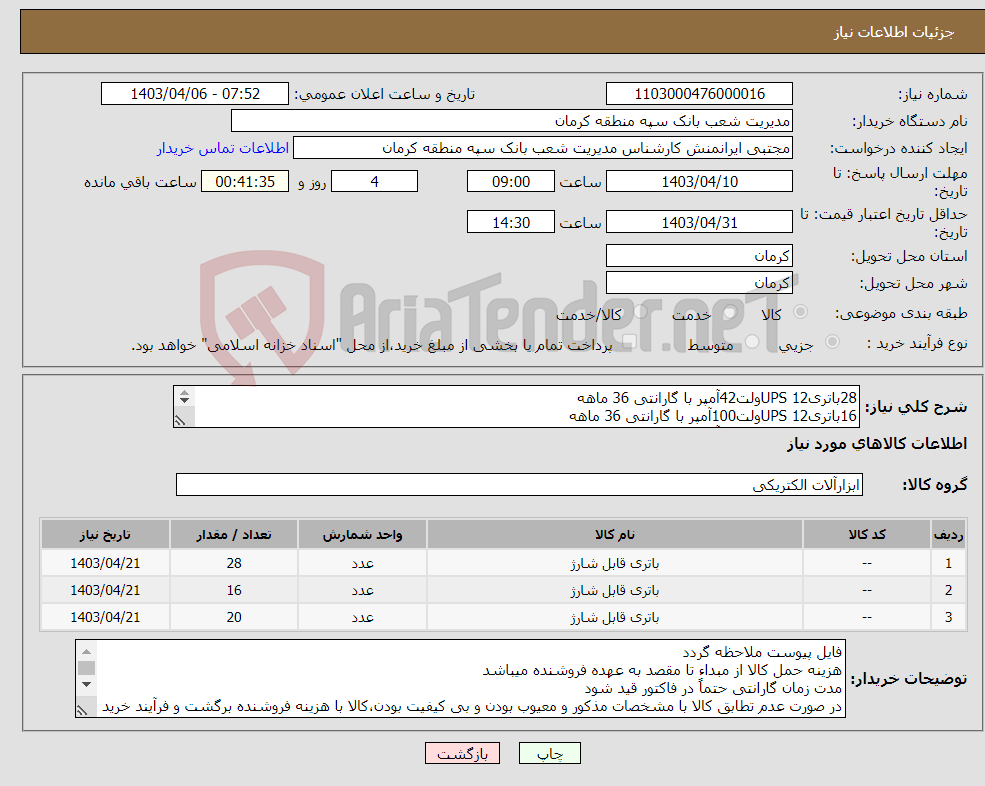Click need date in row 3

pyautogui.click(x=105, y=618)
